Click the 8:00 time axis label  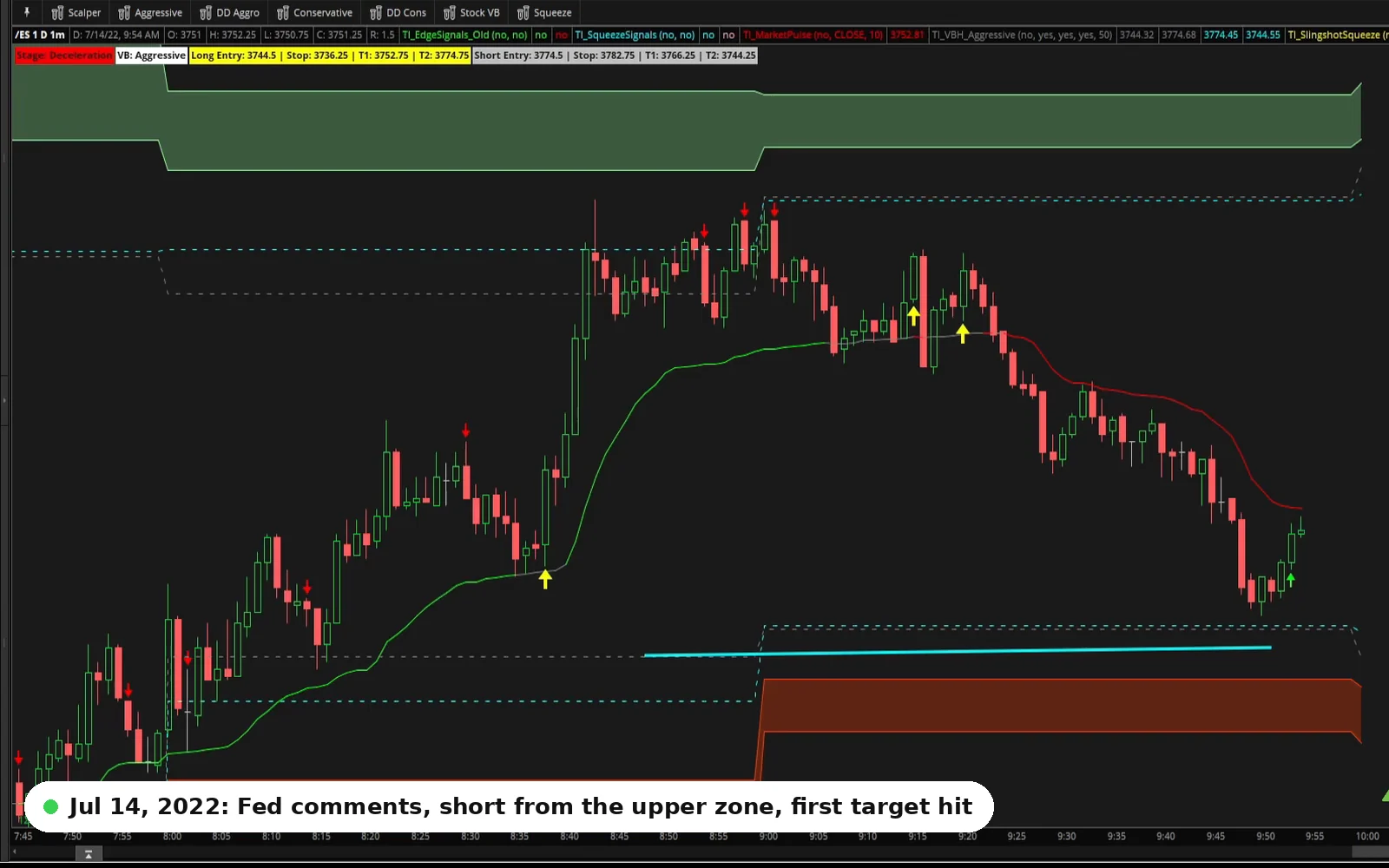(172, 837)
